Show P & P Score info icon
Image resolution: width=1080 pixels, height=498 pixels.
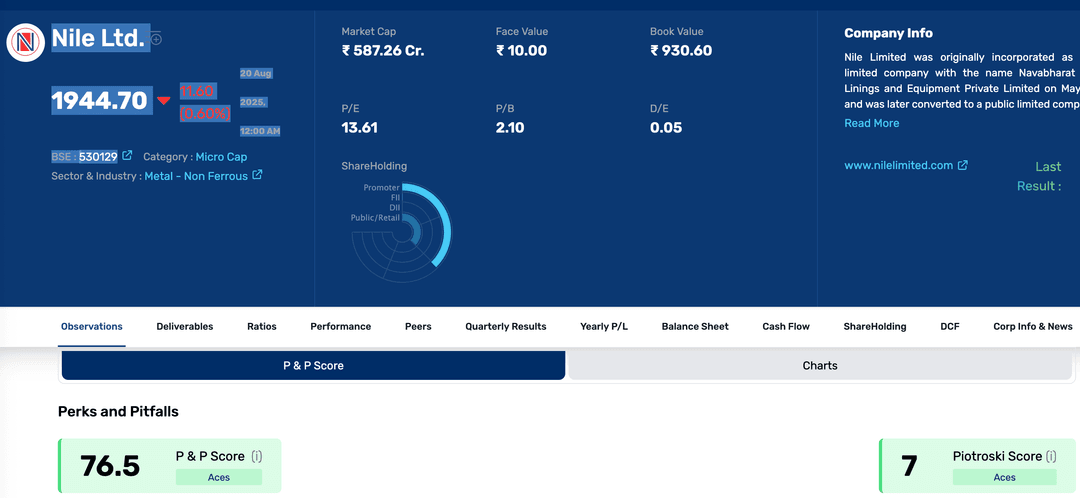[256, 456]
